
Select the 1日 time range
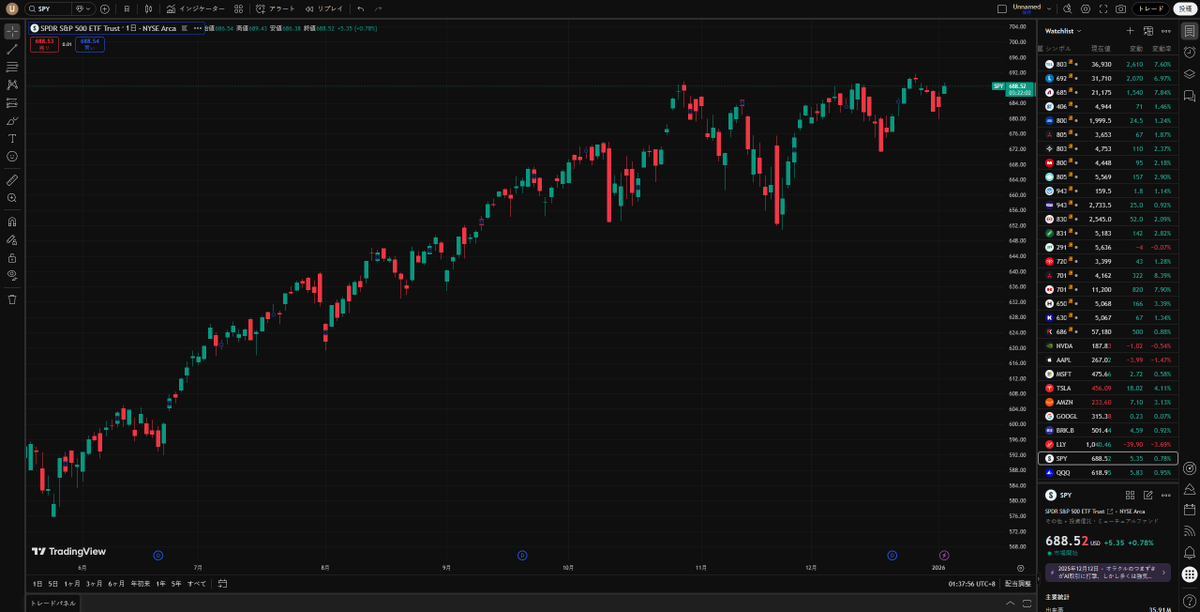38,583
